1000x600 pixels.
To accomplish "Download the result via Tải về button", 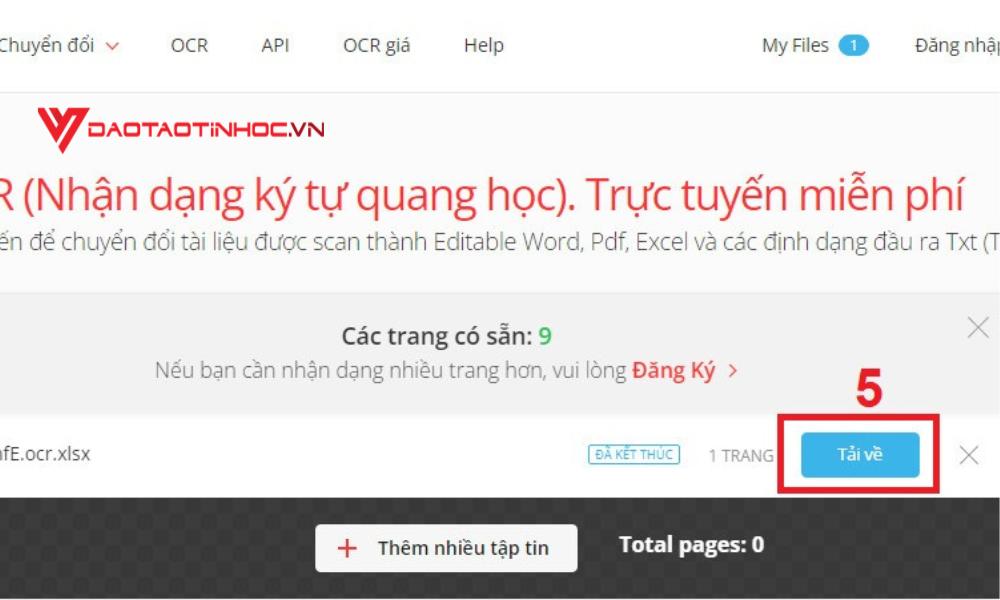I will click(860, 455).
